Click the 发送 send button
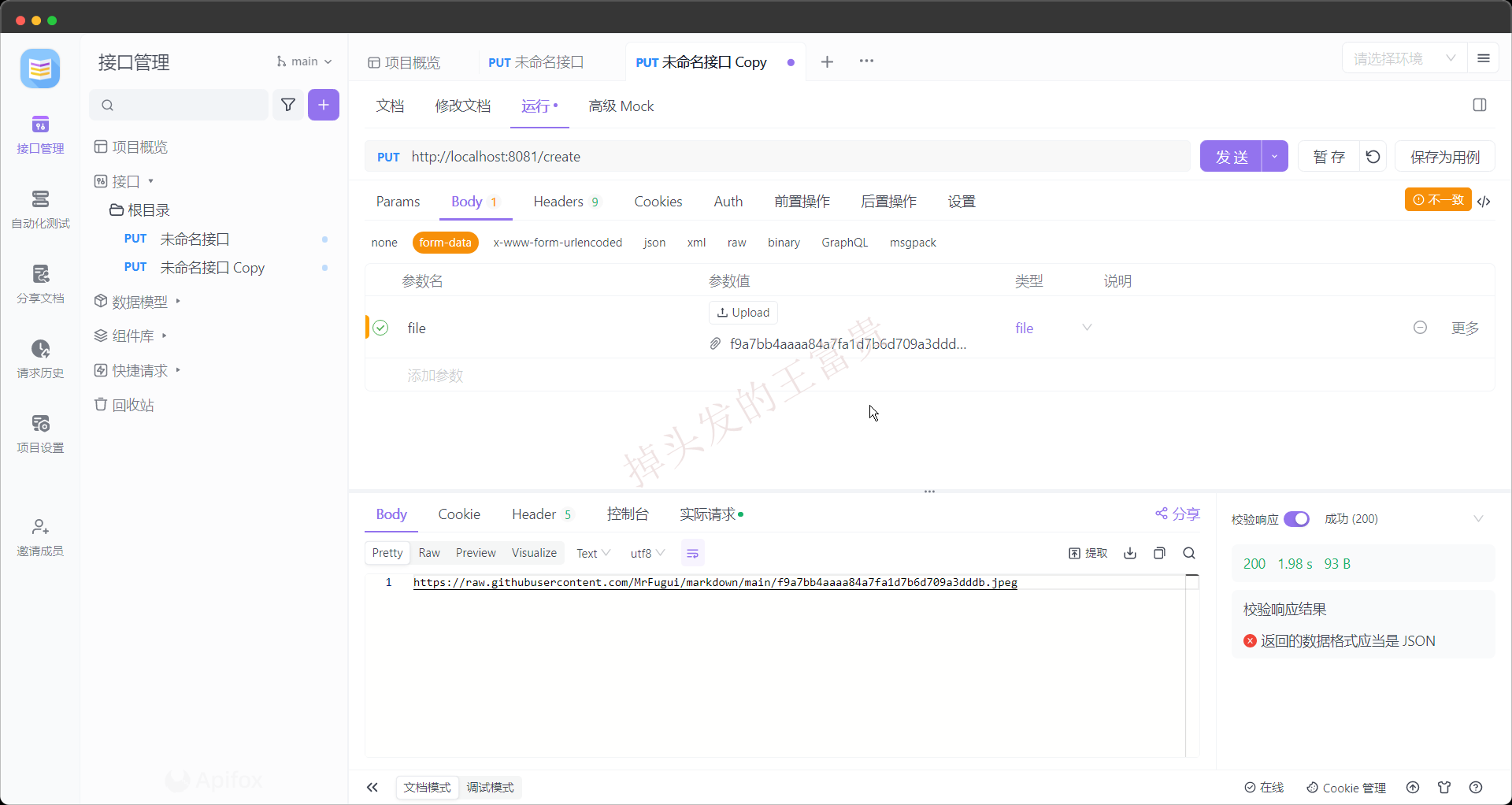This screenshot has width=1512, height=805. [x=1231, y=157]
